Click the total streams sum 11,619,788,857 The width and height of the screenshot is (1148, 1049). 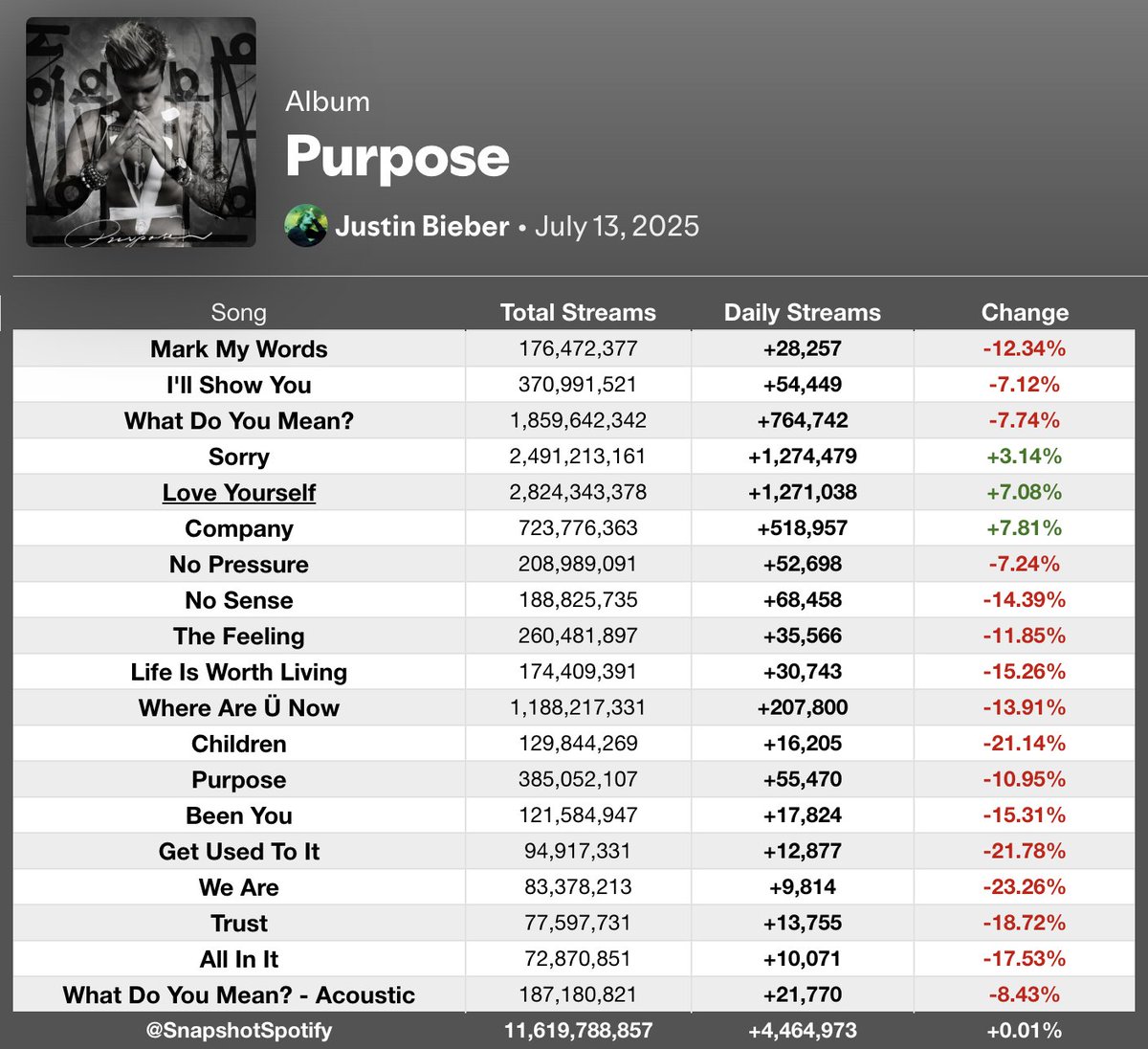coord(578,1031)
